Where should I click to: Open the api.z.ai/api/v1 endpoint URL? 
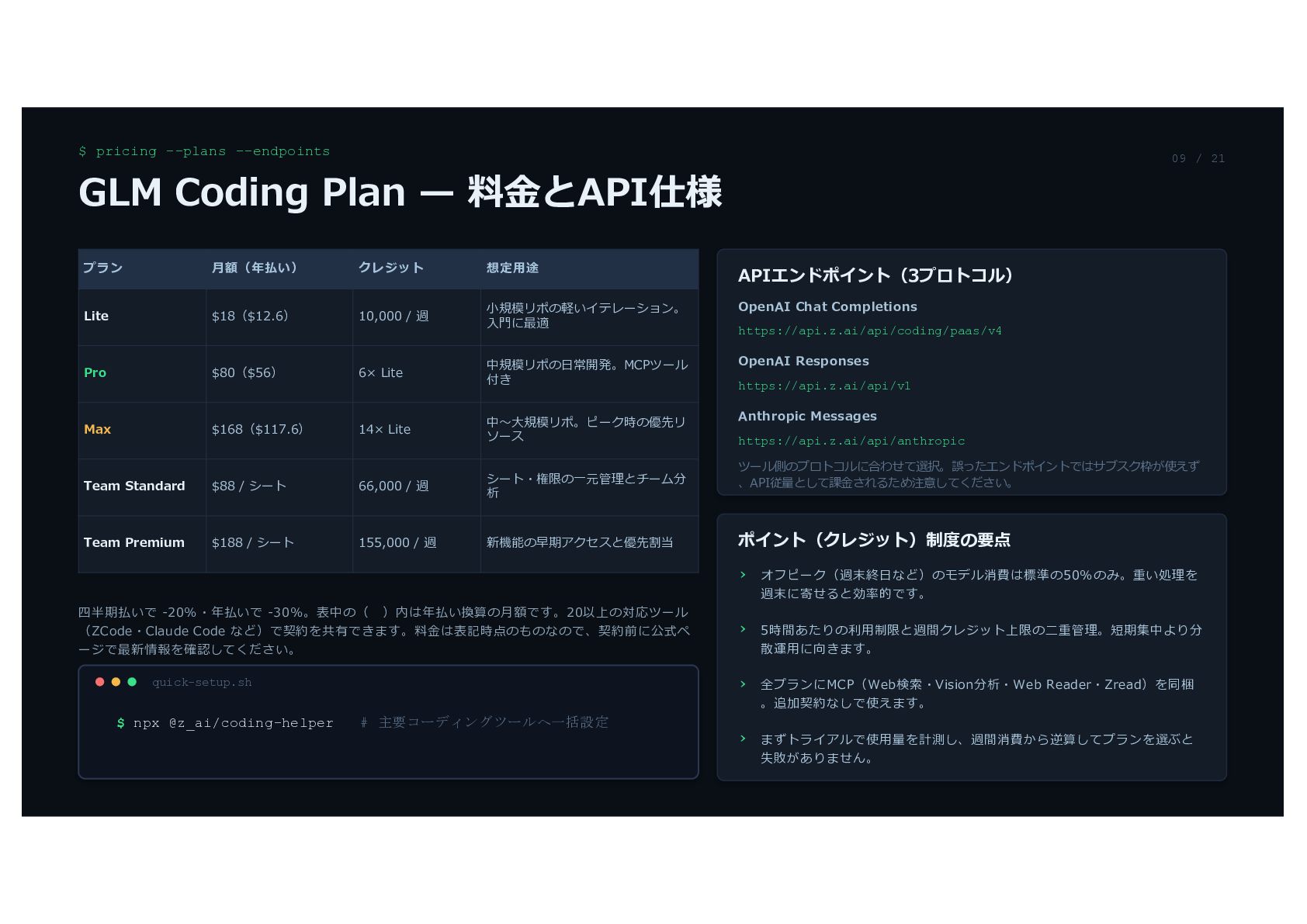(x=824, y=386)
